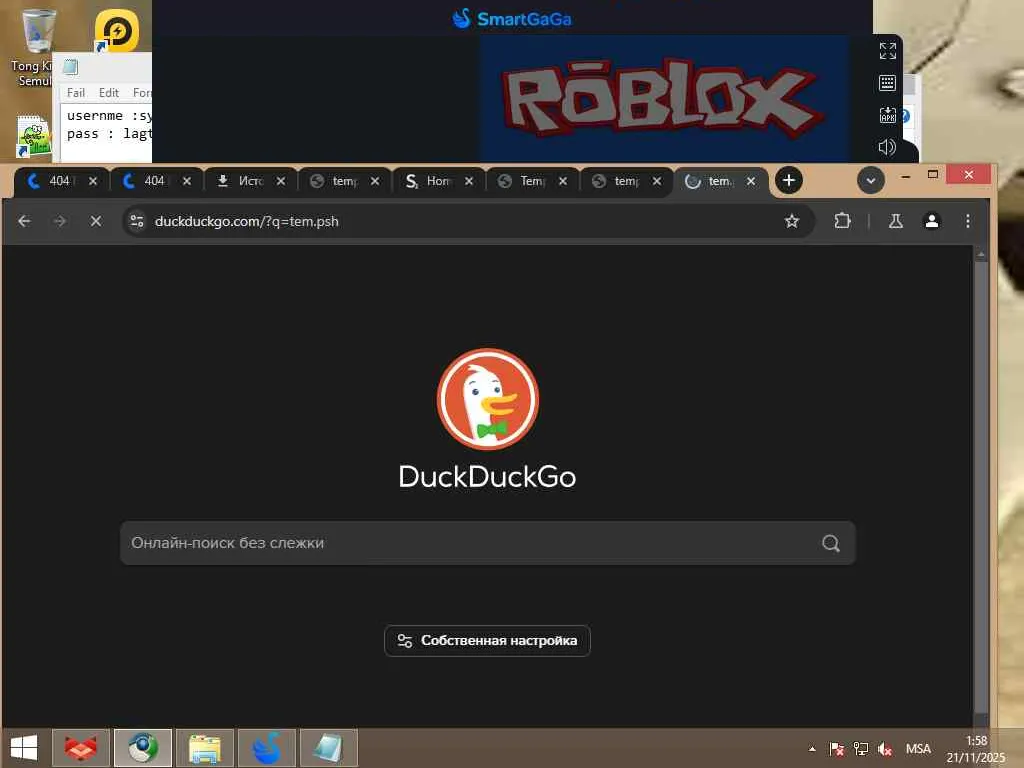Click scrollbar up arrow
Image resolution: width=1024 pixels, height=768 pixels.
click(x=981, y=254)
